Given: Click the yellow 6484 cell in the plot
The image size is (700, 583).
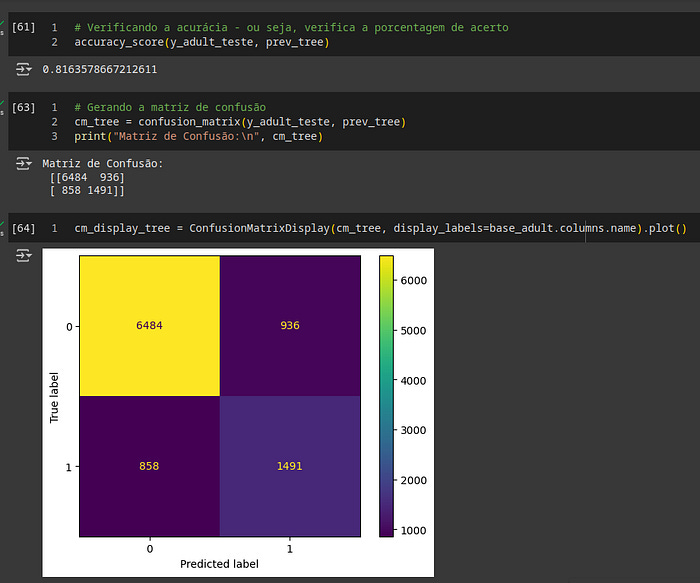Looking at the screenshot, I should pos(150,325).
